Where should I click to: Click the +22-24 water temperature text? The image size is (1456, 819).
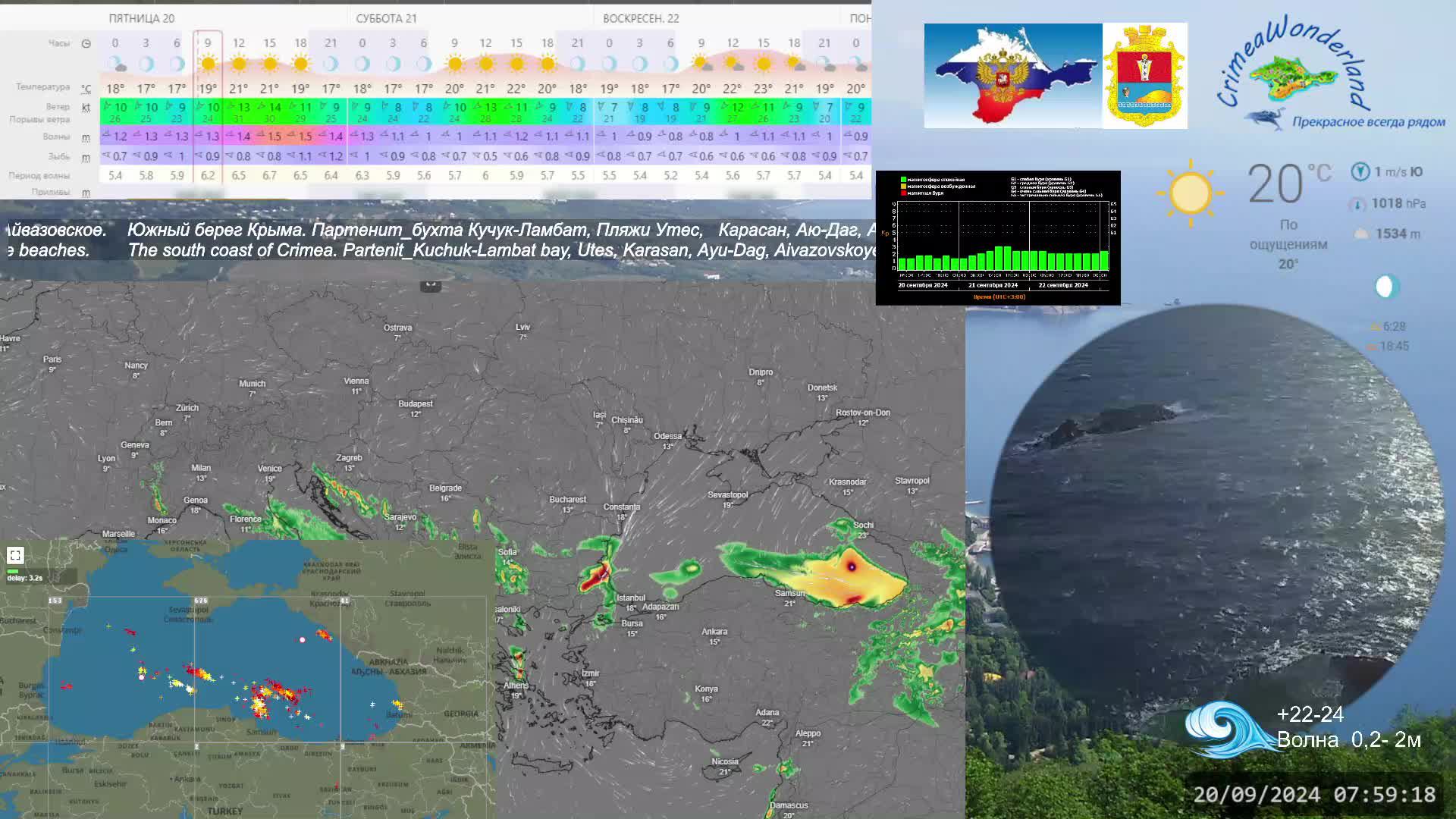1310,714
